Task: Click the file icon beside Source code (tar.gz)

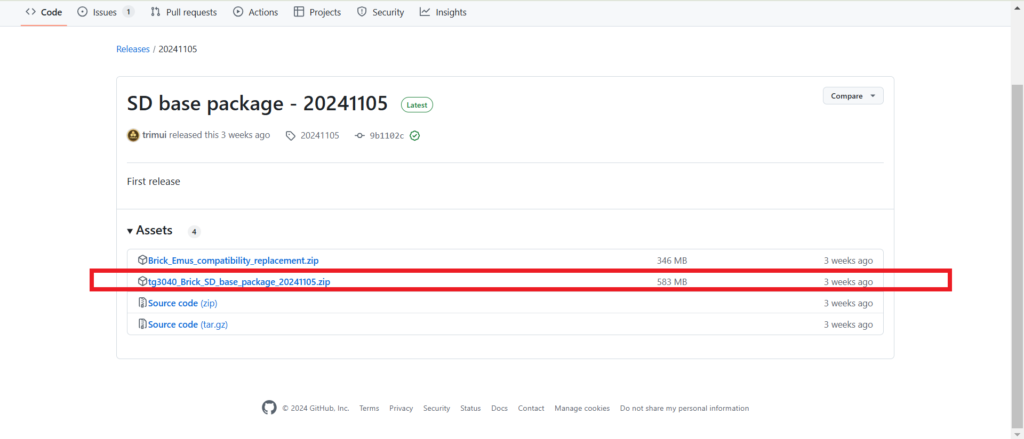Action: click(x=142, y=324)
